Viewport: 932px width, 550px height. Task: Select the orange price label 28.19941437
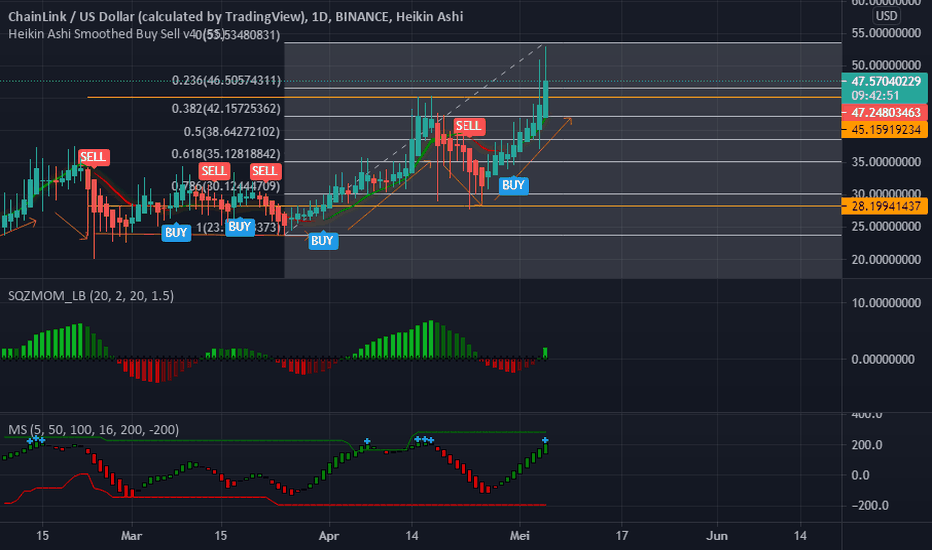(885, 206)
